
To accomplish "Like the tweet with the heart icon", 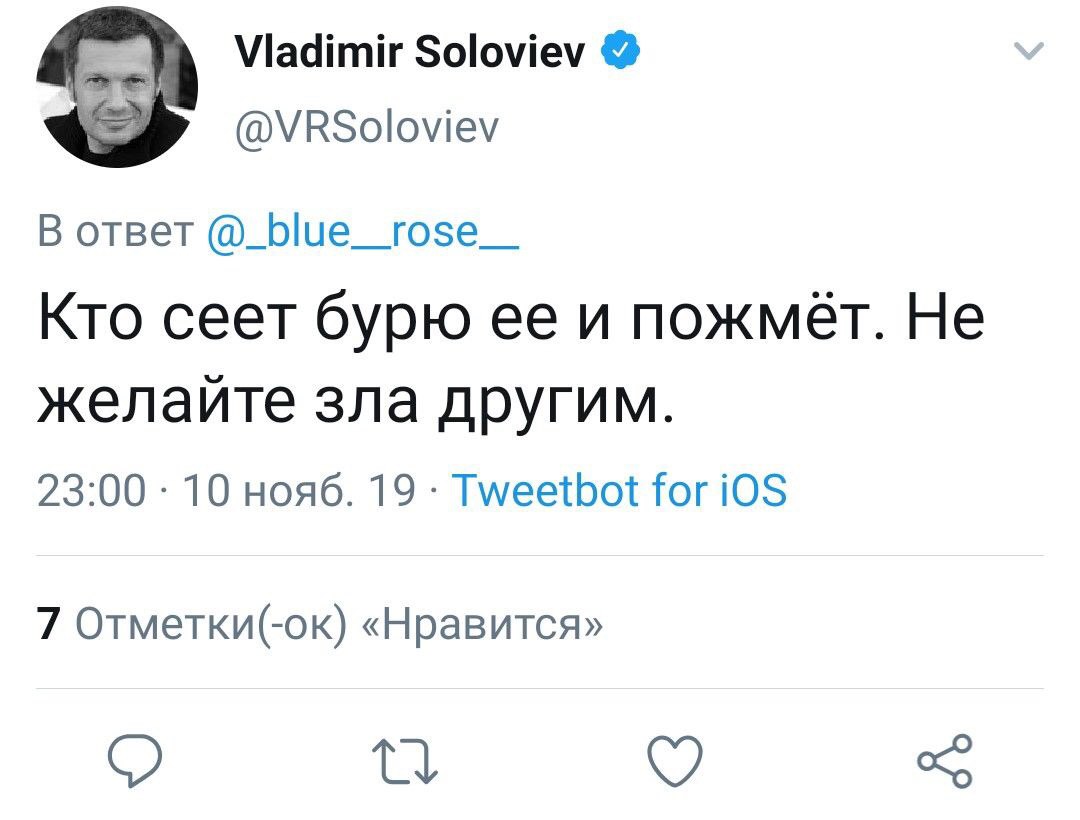I will [675, 763].
